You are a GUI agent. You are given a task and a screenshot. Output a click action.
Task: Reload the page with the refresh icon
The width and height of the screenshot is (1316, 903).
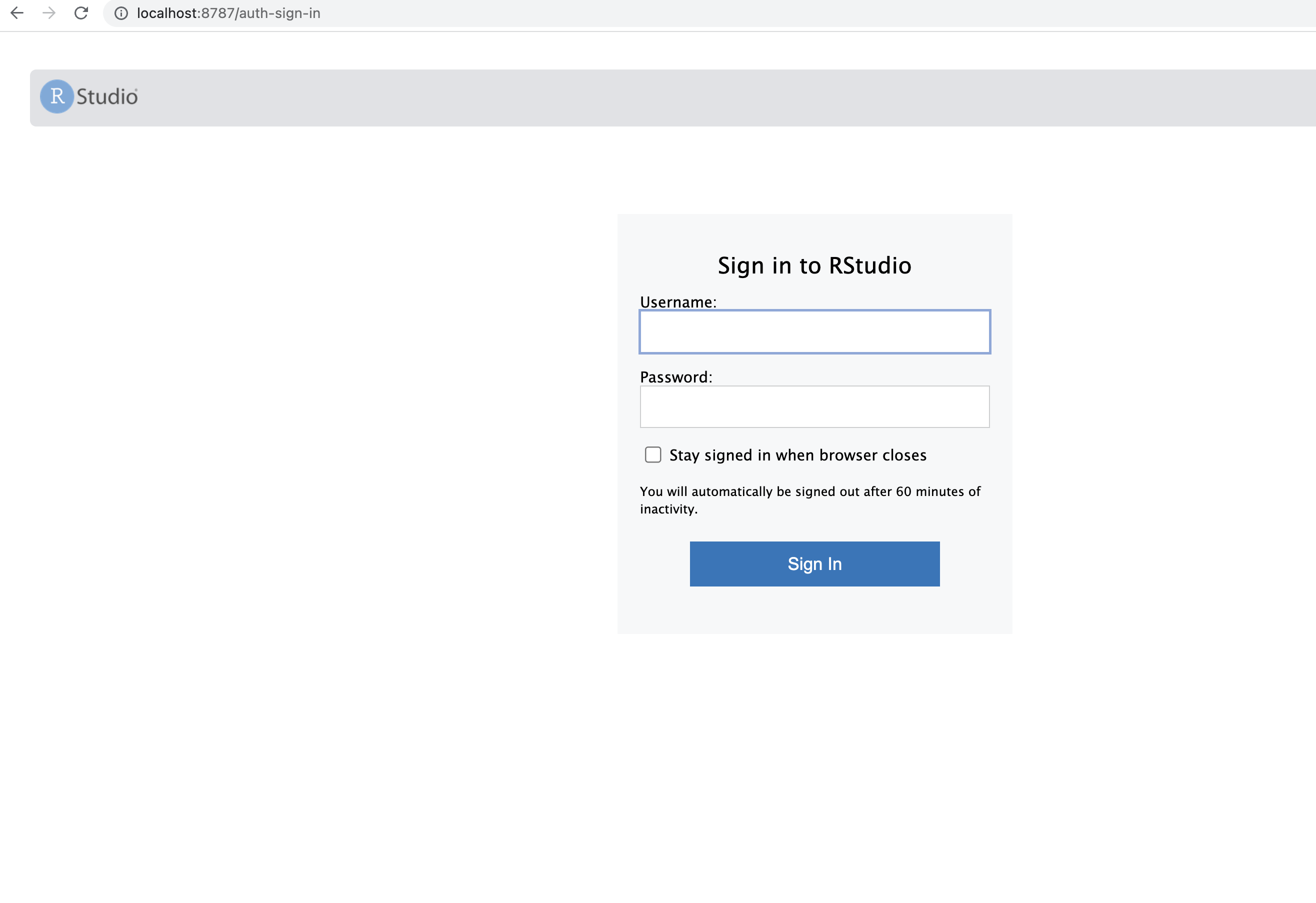click(81, 13)
